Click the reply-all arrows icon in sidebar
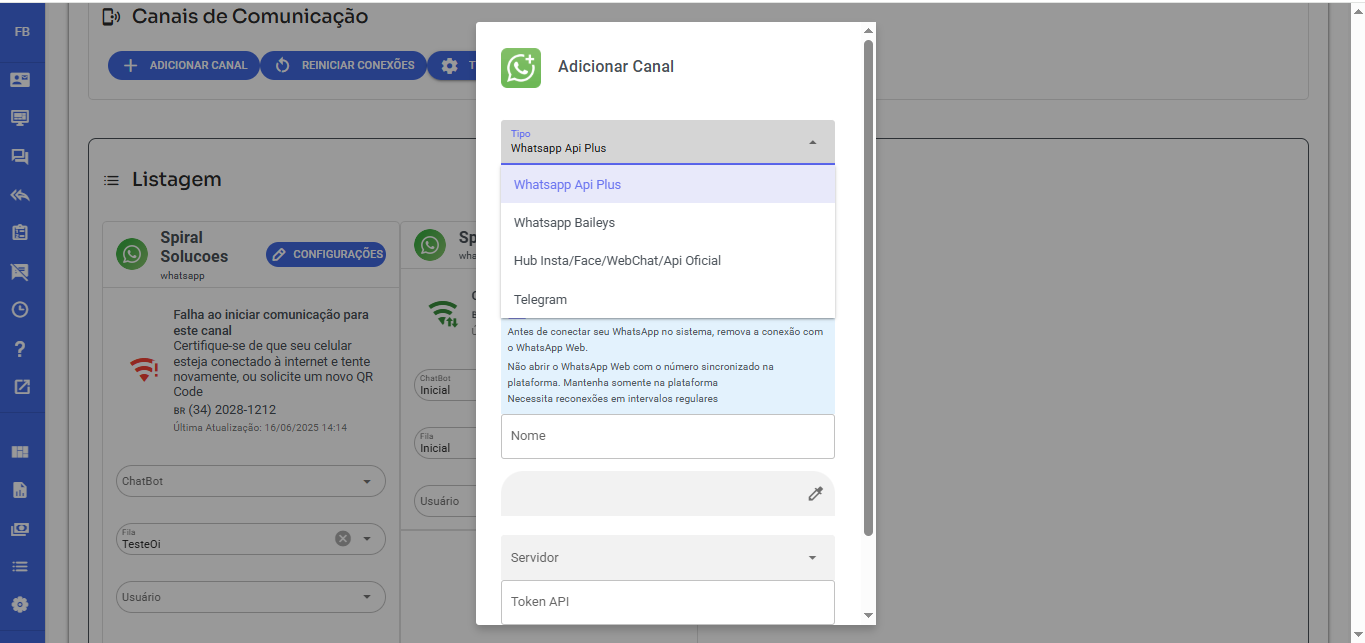This screenshot has height=643, width=1365. 20,195
